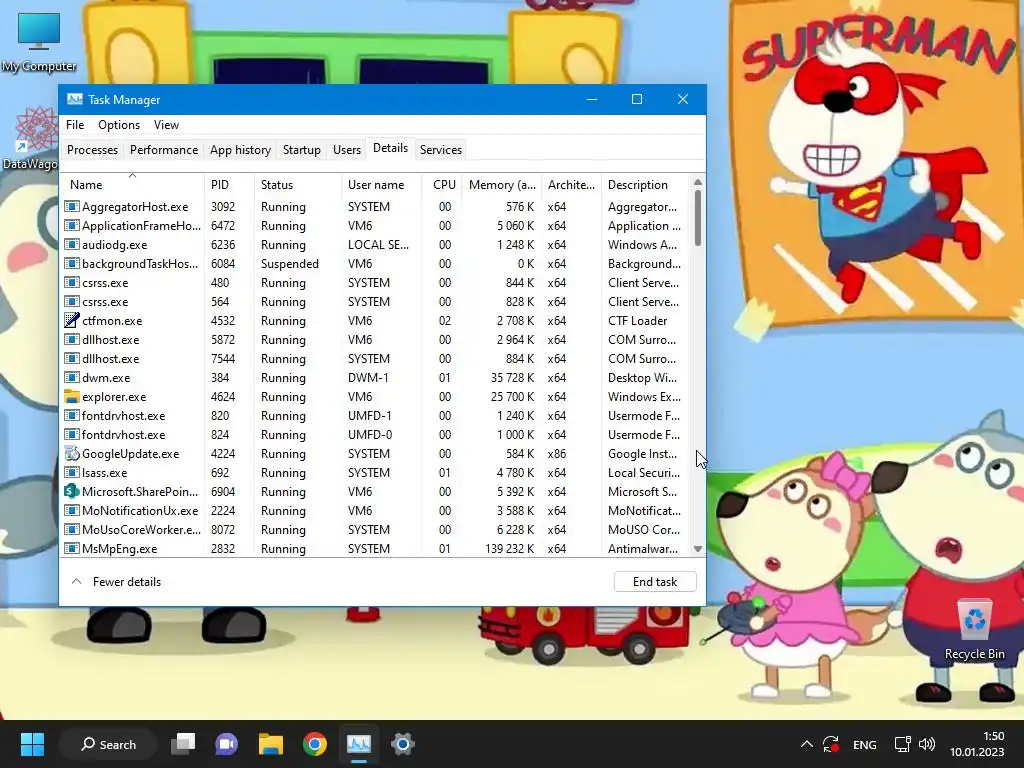Sort by the Description column header
Viewport: 1024px width, 768px height.
tap(645, 185)
